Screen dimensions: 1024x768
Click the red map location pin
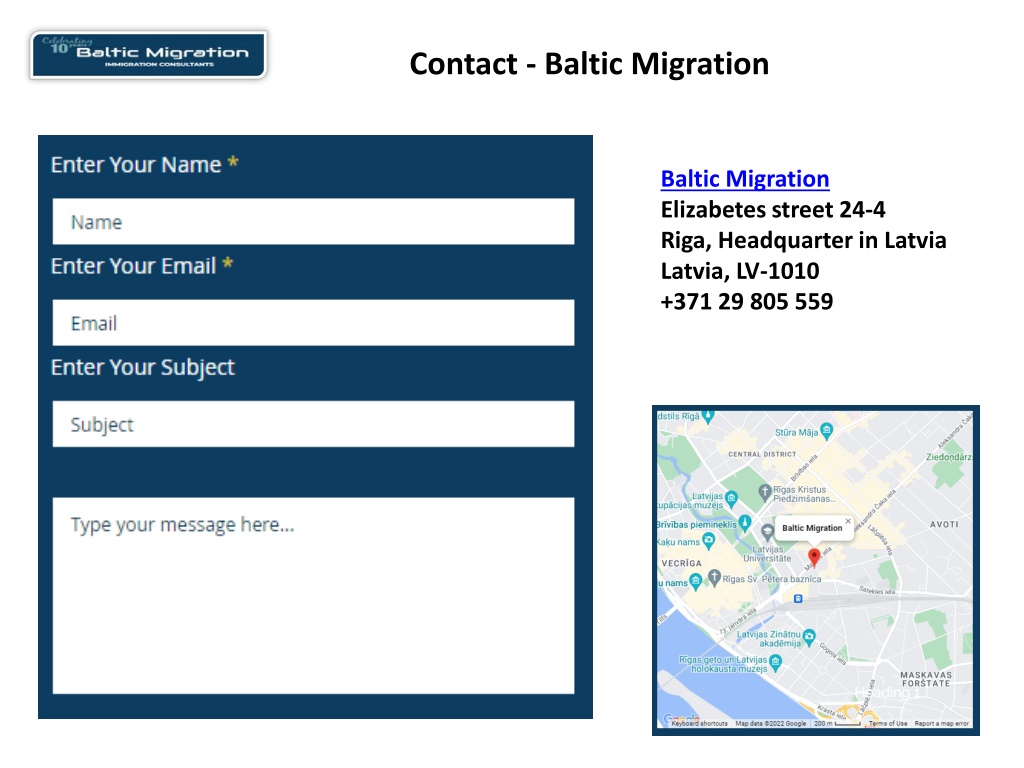814,557
